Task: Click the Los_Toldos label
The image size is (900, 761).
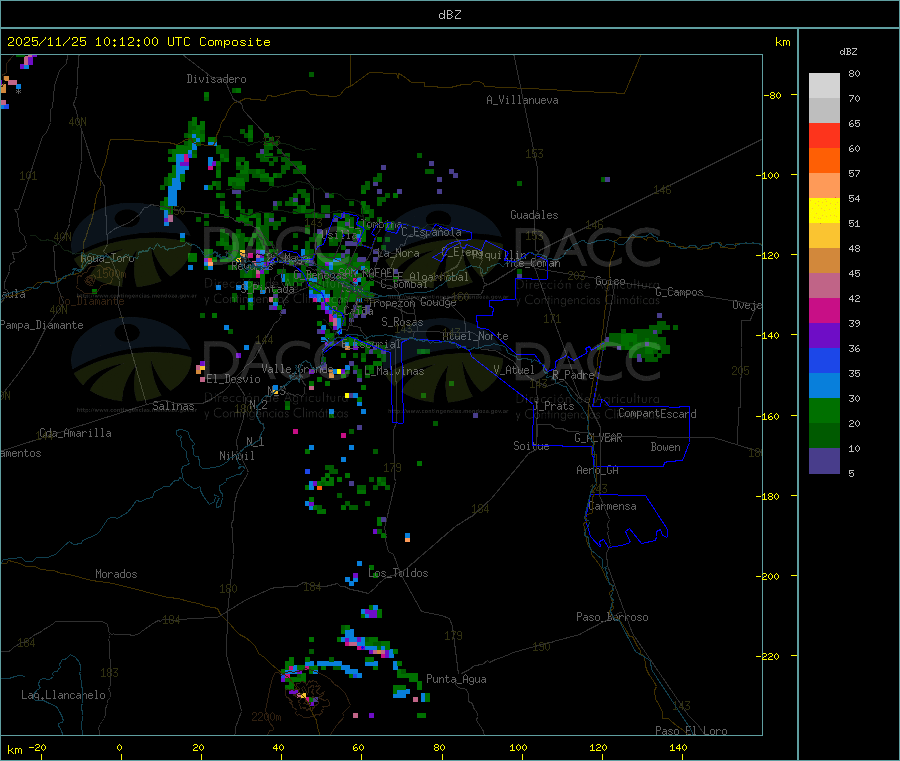Action: pos(398,573)
